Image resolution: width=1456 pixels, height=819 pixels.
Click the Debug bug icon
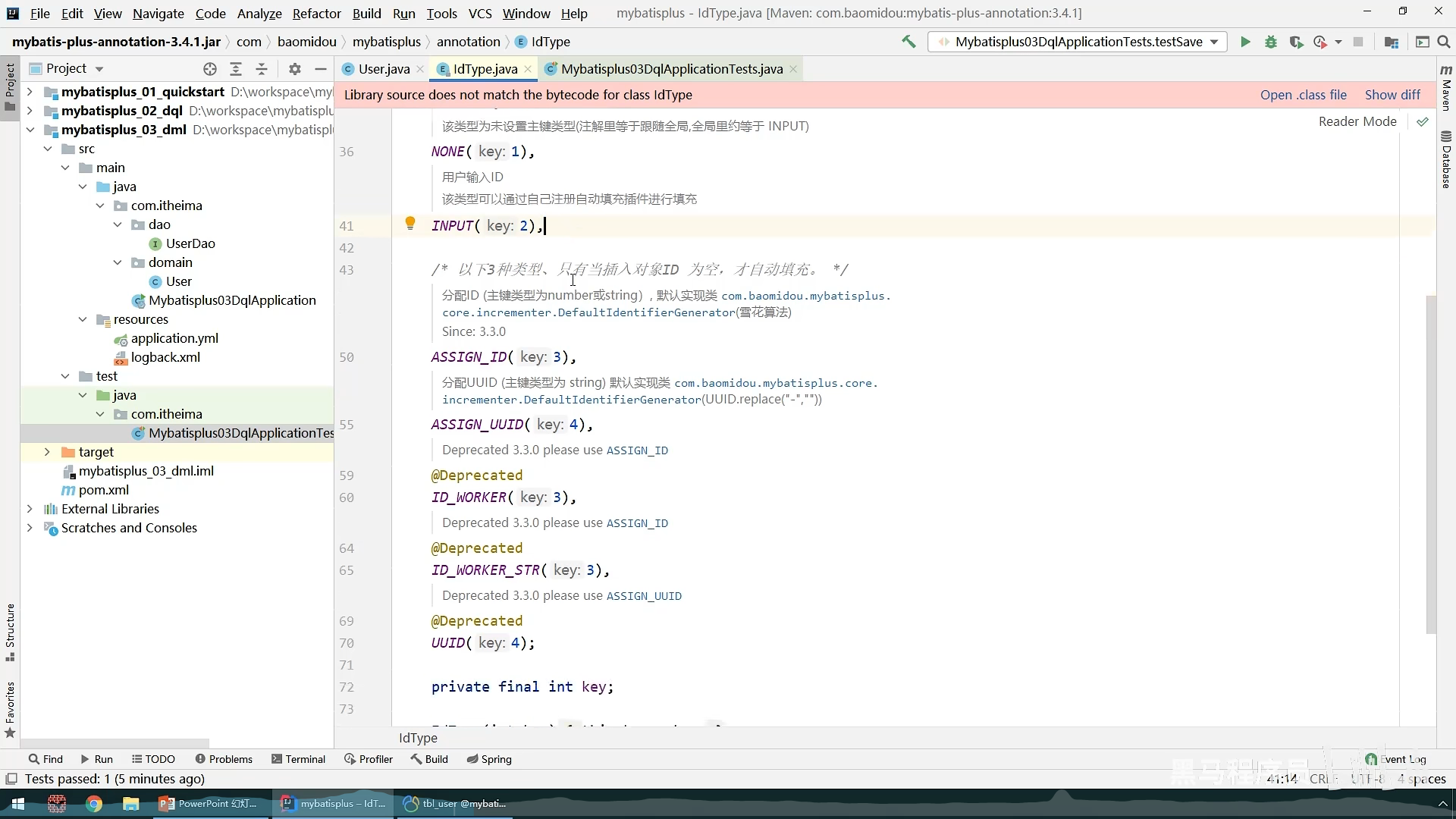tap(1271, 42)
